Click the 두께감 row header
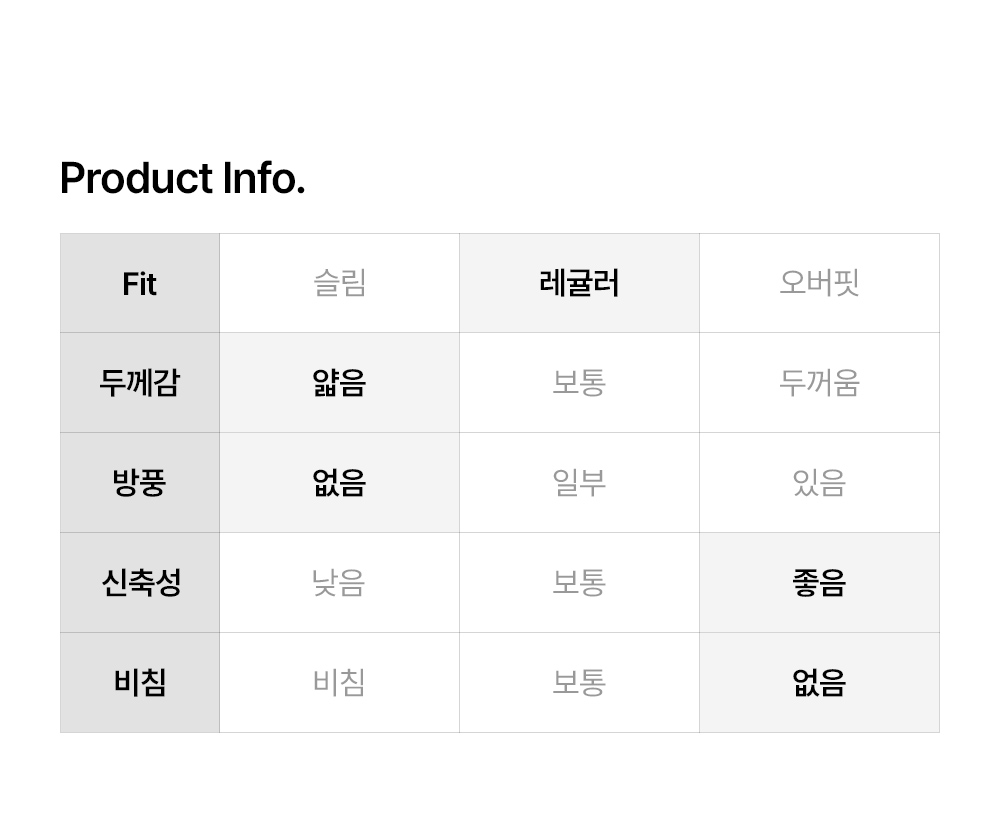Screen dimensions: 1000x833 coord(140,383)
